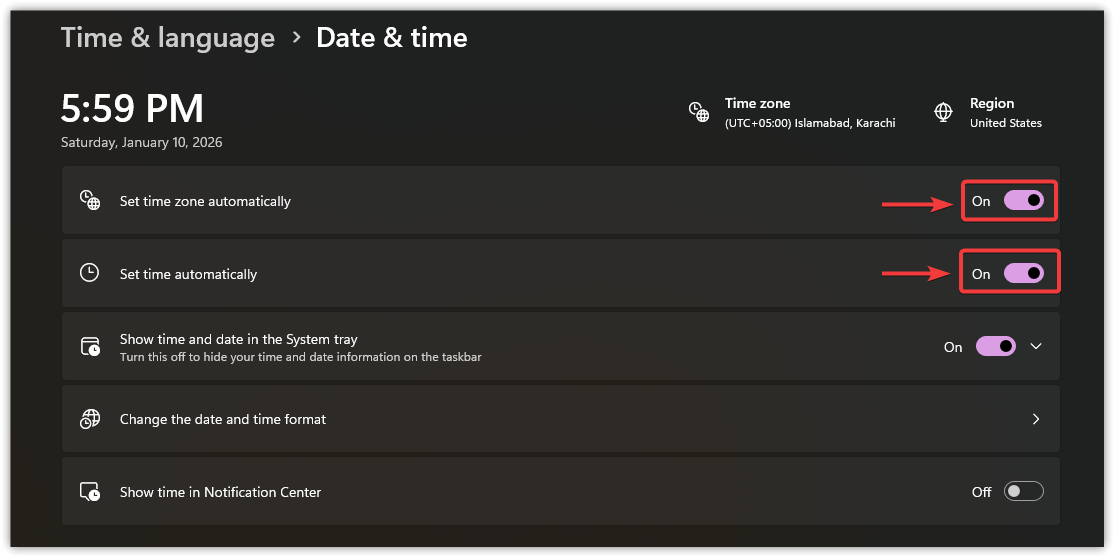Image resolution: width=1114 pixels, height=557 pixels.
Task: Click the Set time automatically clock icon
Action: click(90, 273)
